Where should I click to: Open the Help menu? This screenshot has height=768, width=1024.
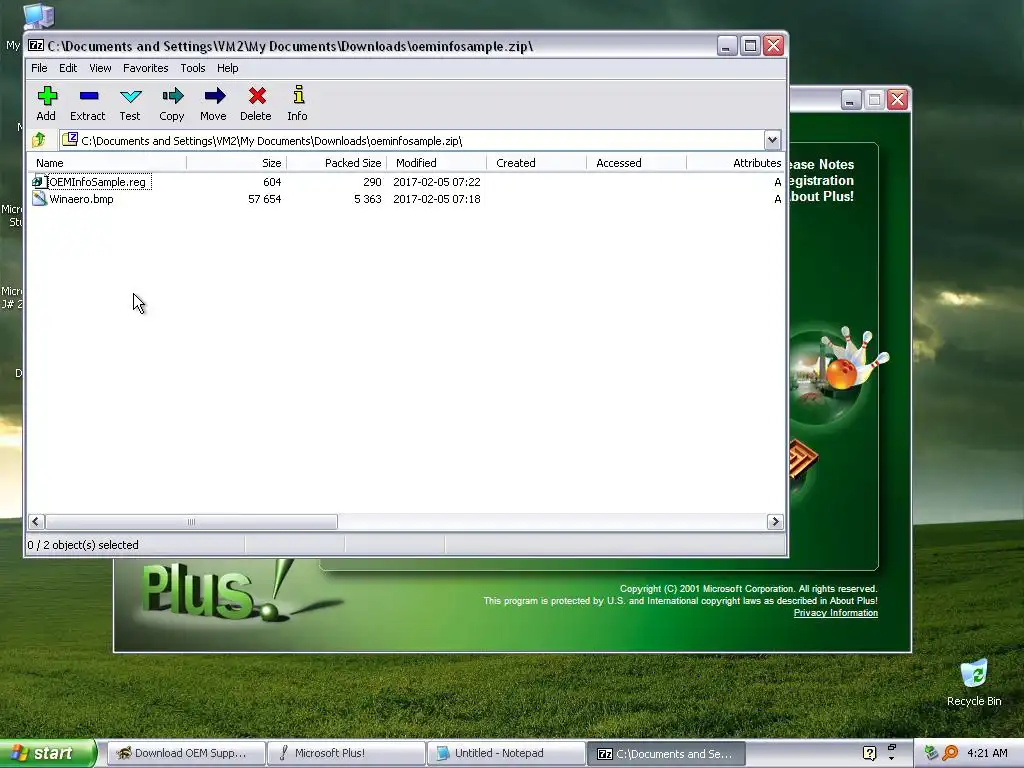pyautogui.click(x=227, y=68)
